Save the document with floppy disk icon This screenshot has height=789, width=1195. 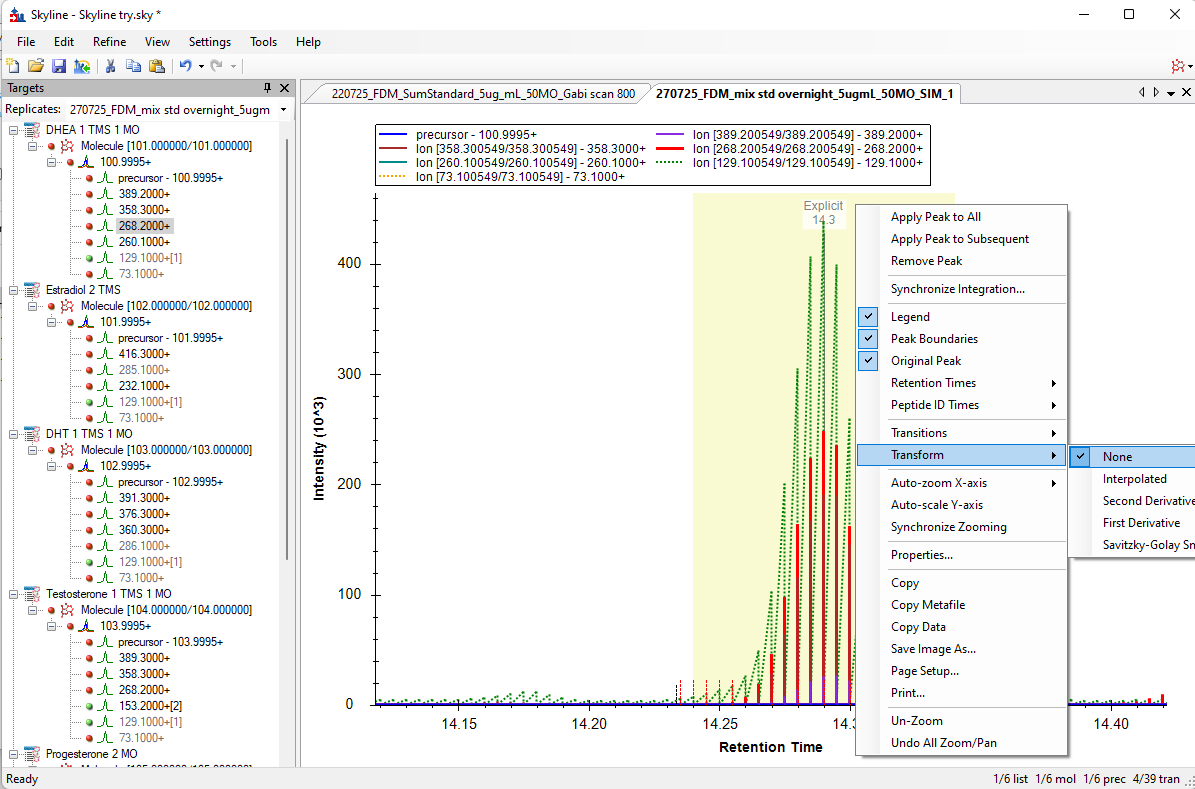coord(58,66)
